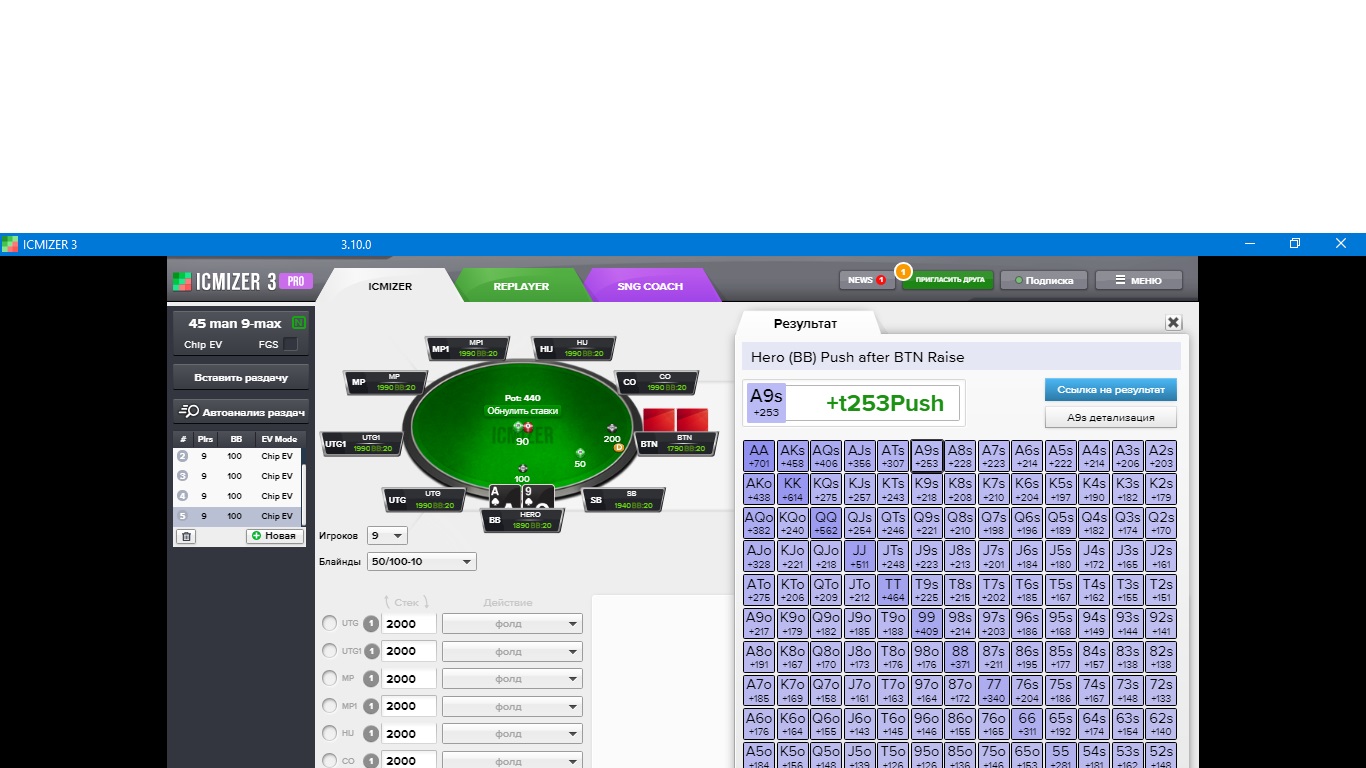Select the CO seat plate on the table

point(657,382)
